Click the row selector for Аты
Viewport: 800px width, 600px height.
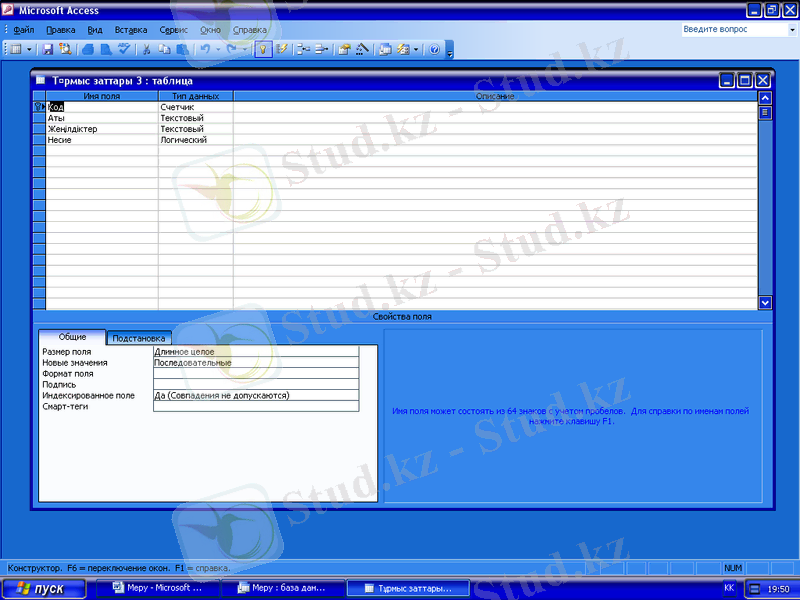39,118
